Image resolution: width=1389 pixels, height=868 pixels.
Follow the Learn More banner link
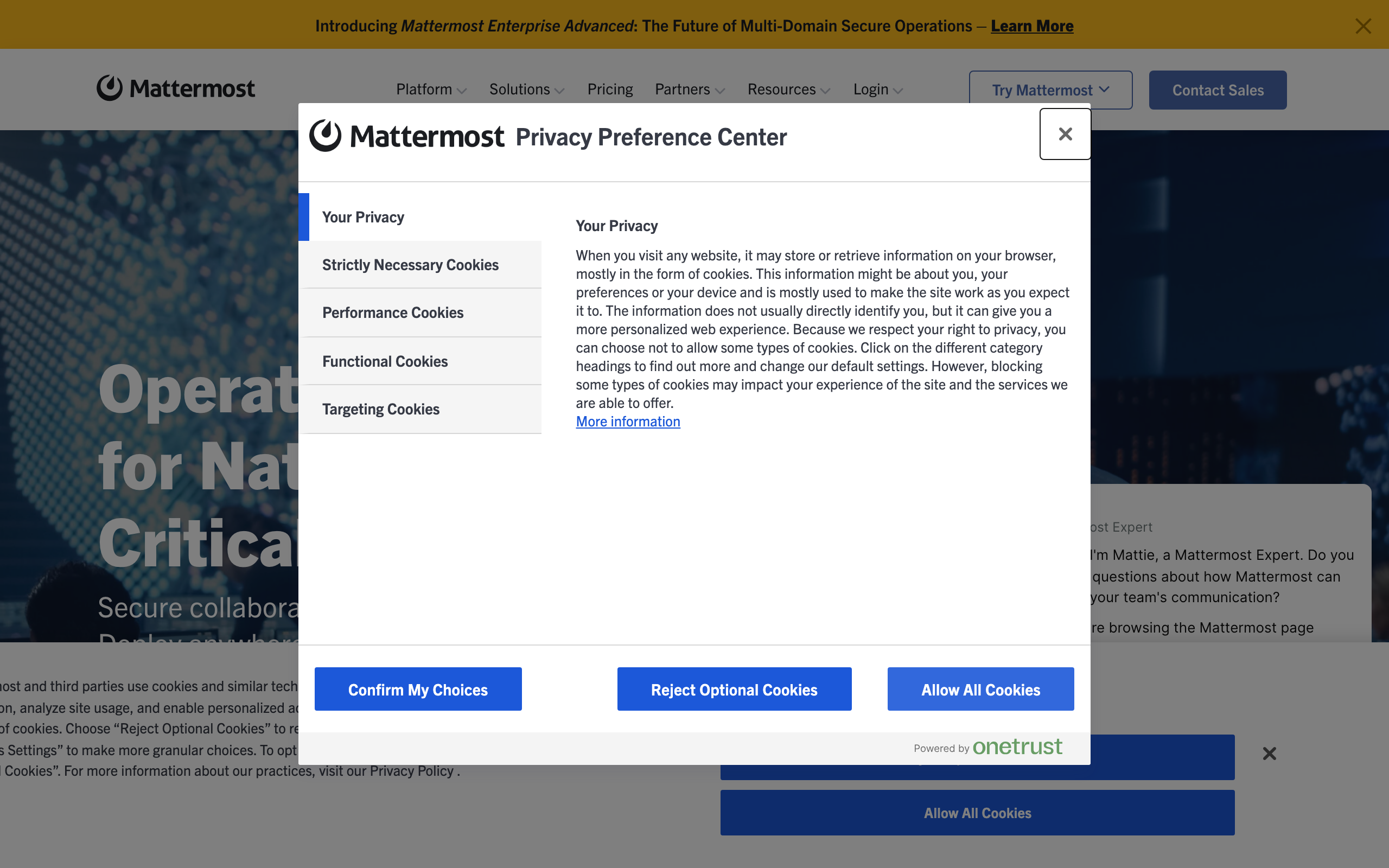tap(1031, 26)
